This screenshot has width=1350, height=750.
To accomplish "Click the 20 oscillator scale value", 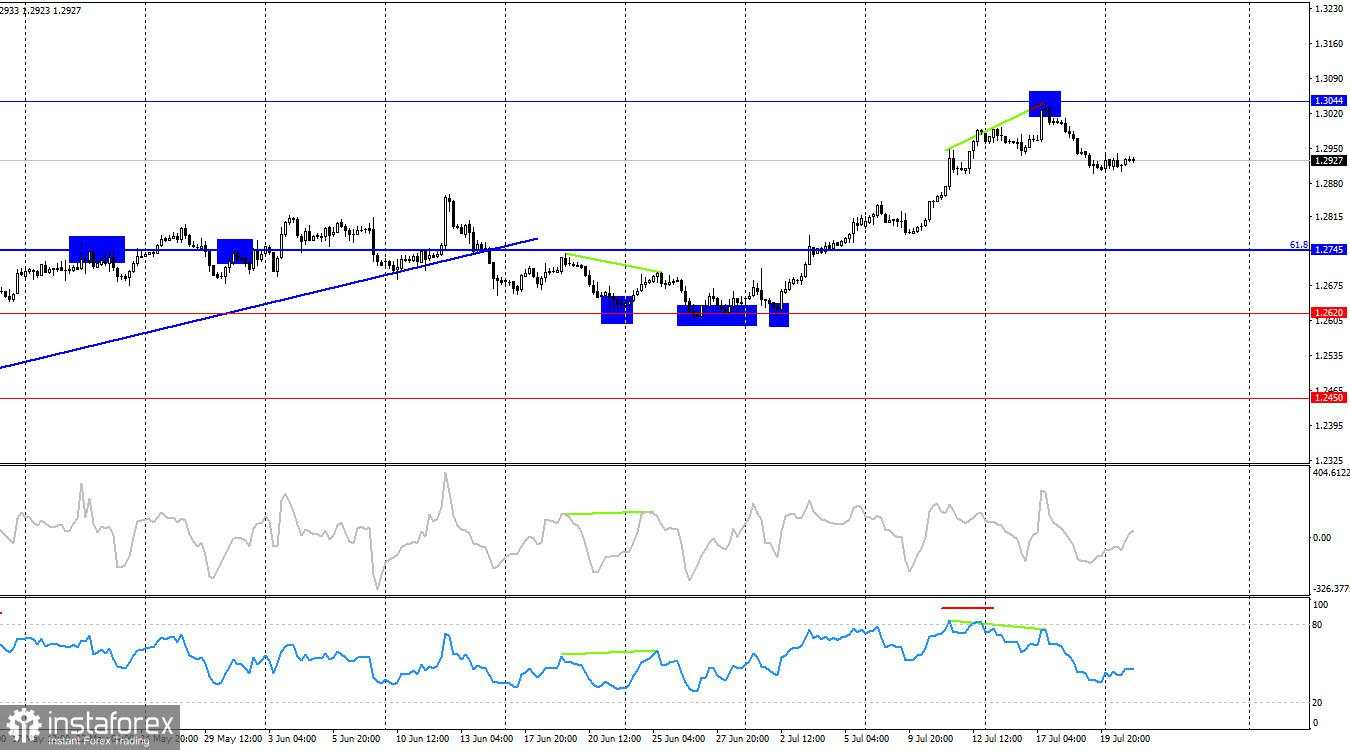I will tap(1318, 703).
